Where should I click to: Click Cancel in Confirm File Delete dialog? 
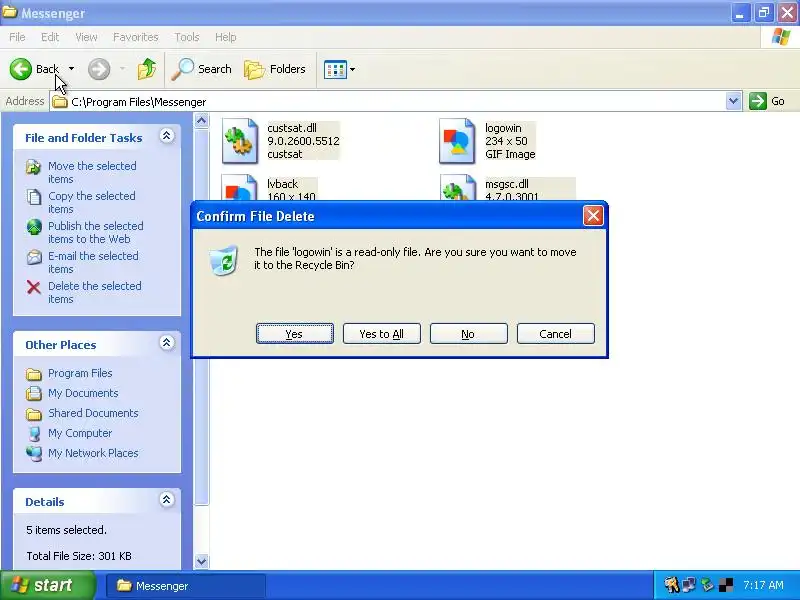556,334
